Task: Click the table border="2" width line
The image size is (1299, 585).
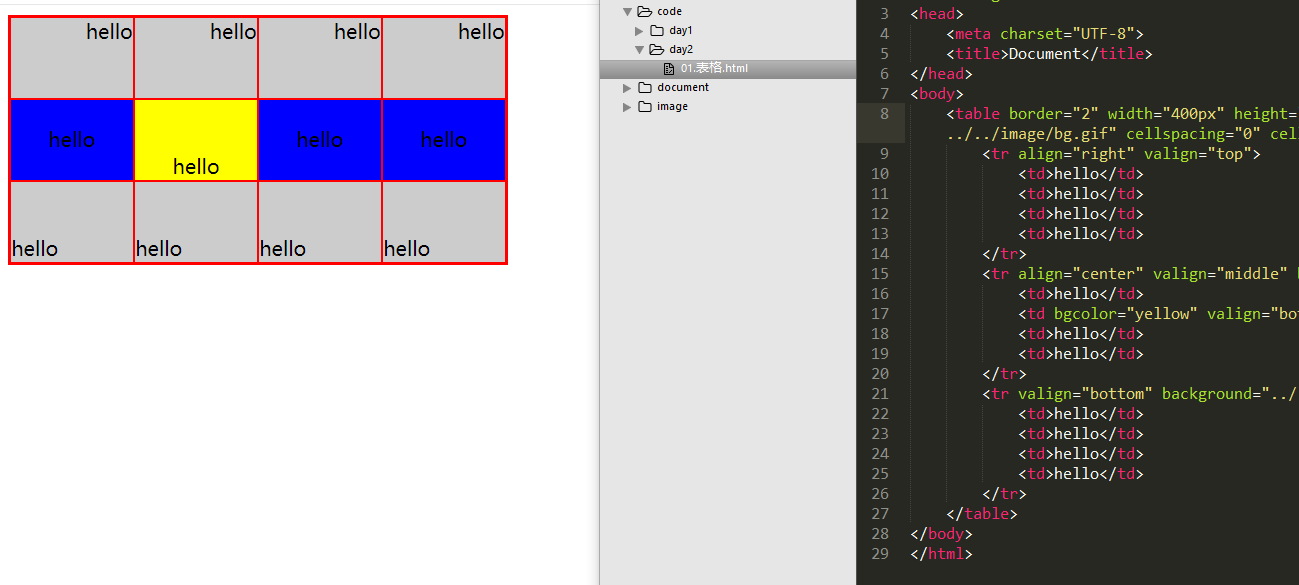Action: click(x=1122, y=114)
